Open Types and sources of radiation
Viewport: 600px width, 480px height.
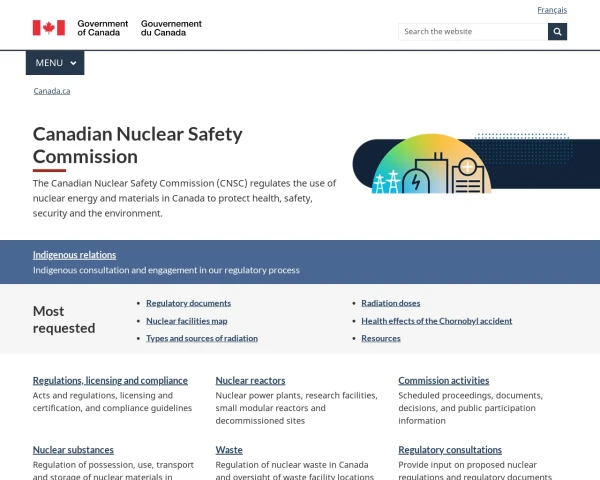(202, 338)
